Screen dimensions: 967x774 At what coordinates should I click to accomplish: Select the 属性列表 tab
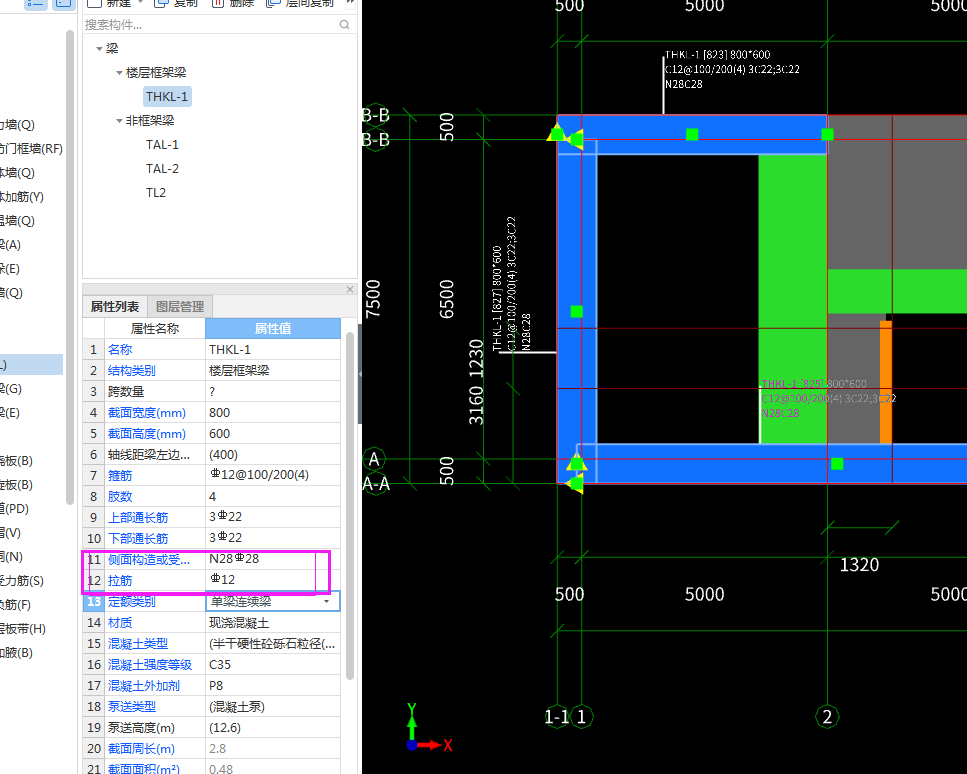click(115, 307)
